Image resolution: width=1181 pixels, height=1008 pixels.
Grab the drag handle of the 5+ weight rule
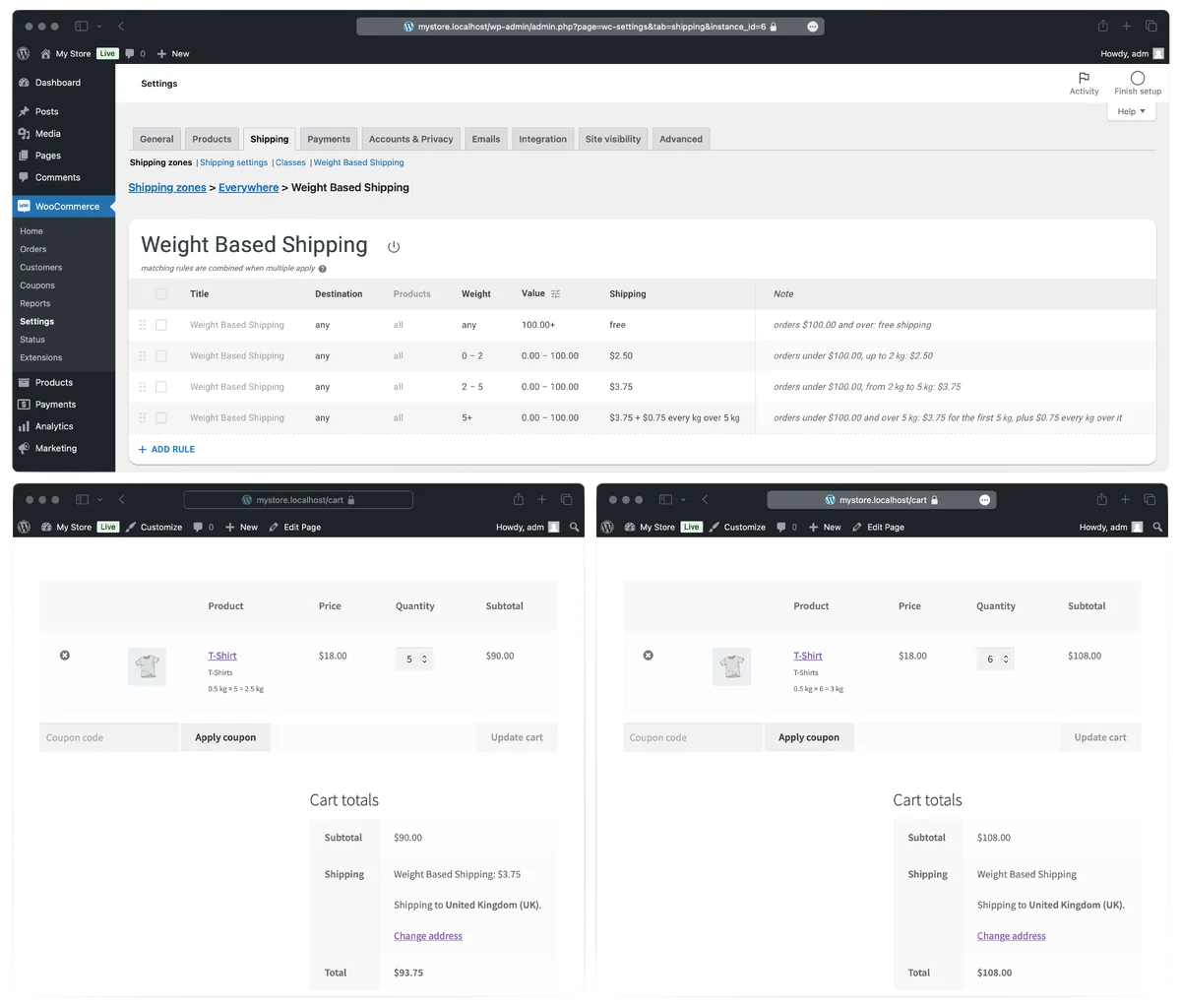(x=142, y=418)
